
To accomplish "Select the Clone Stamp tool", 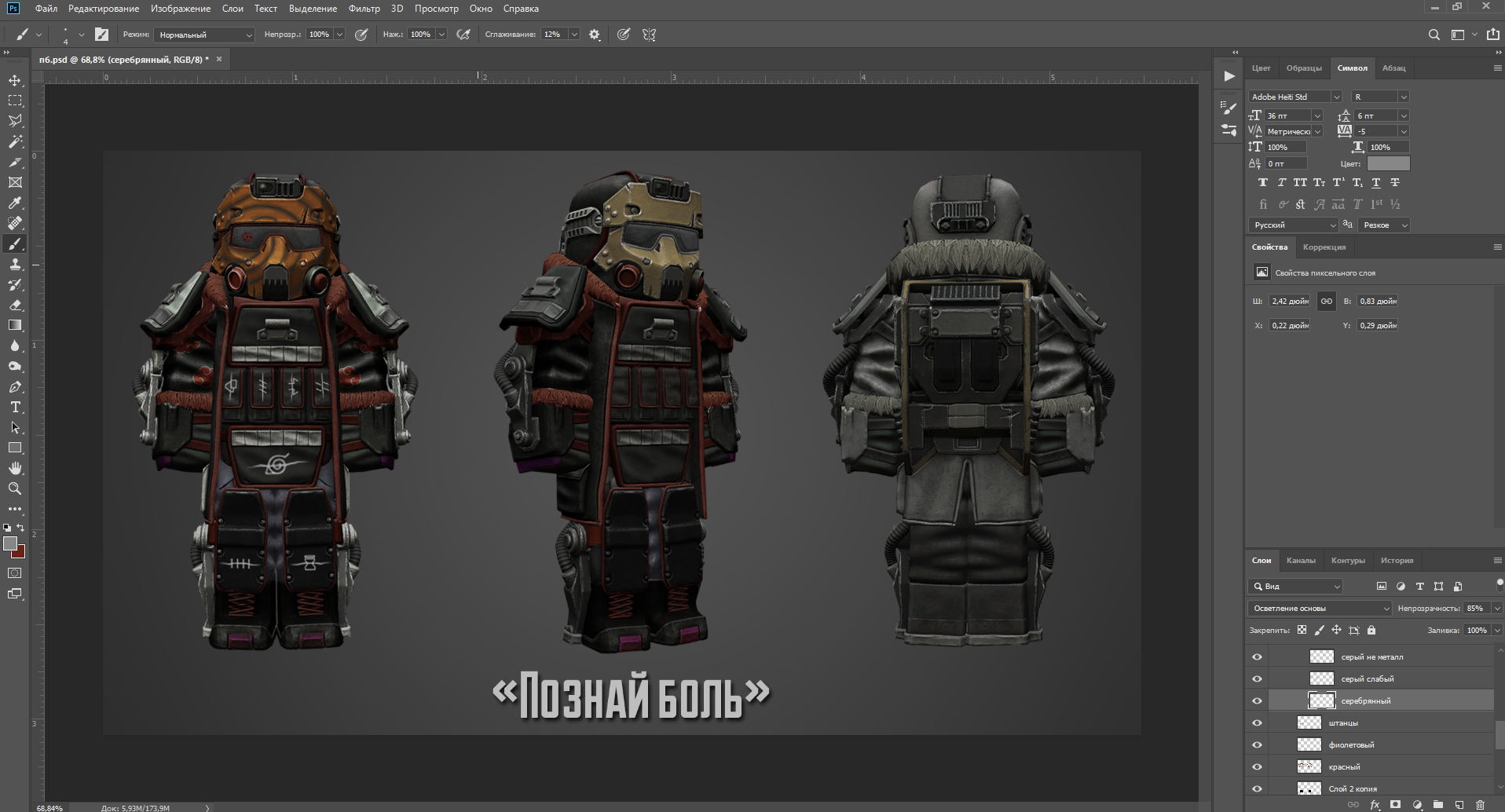I will tap(15, 264).
